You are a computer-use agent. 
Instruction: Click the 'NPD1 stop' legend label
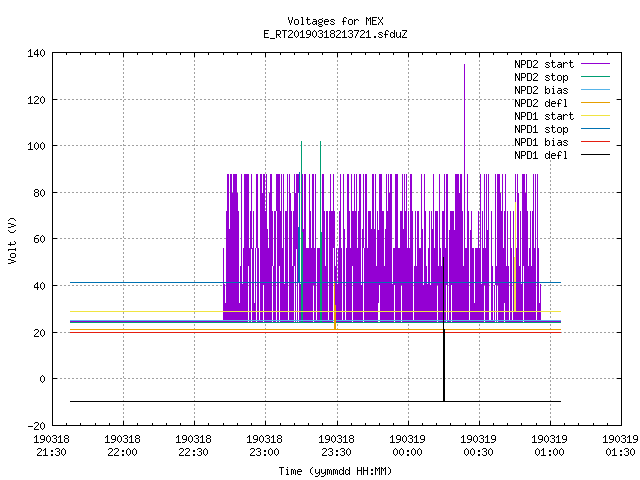coord(541,129)
